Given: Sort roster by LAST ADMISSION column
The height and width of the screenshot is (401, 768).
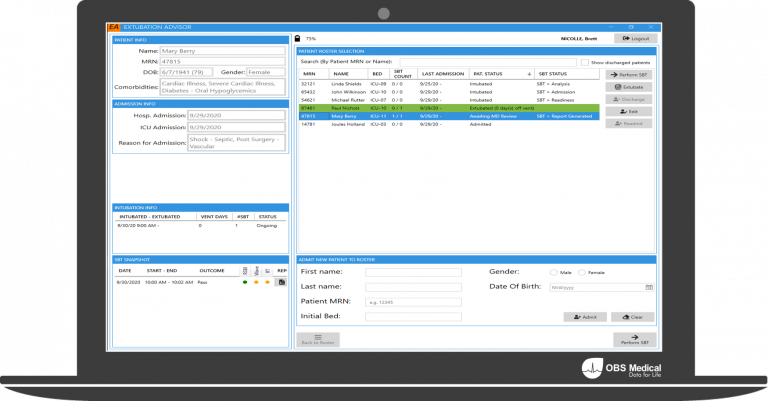Looking at the screenshot, I should click(443, 74).
